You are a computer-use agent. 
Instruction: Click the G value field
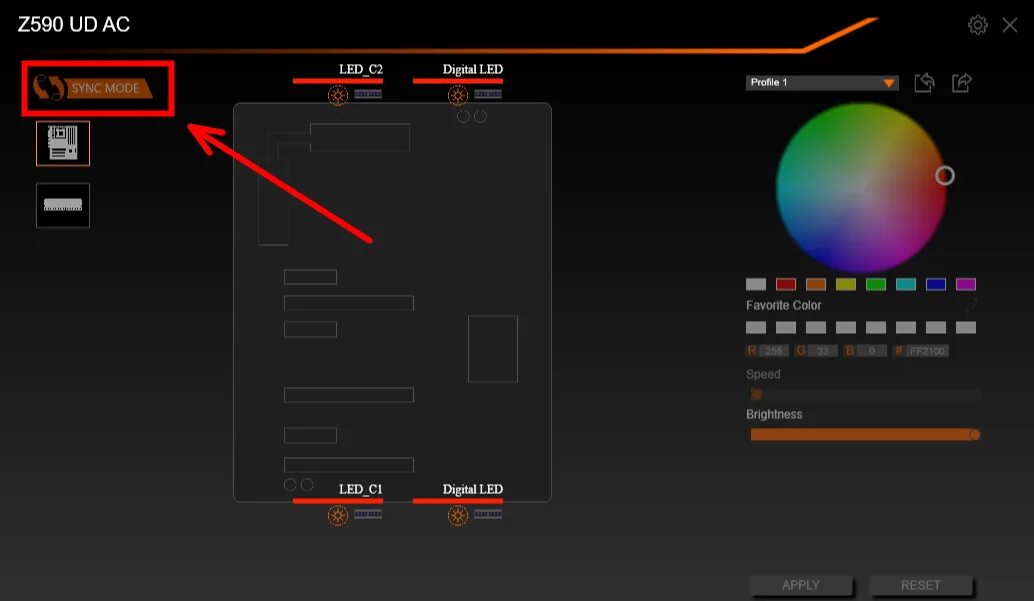click(823, 351)
